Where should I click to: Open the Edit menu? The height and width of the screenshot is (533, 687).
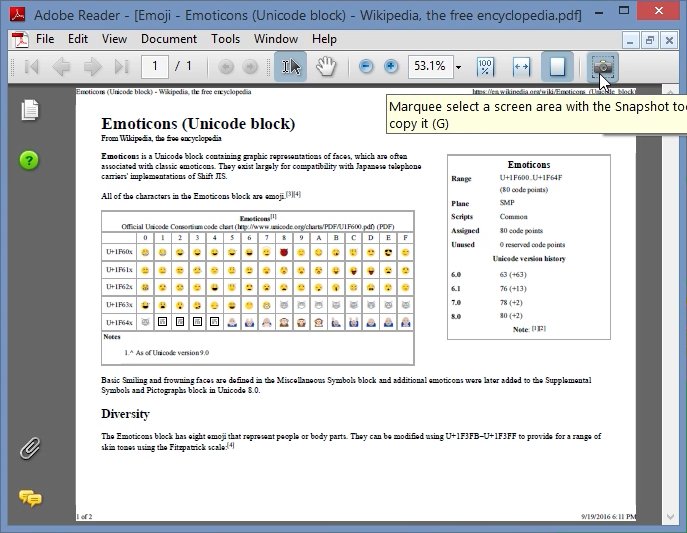(x=78, y=39)
